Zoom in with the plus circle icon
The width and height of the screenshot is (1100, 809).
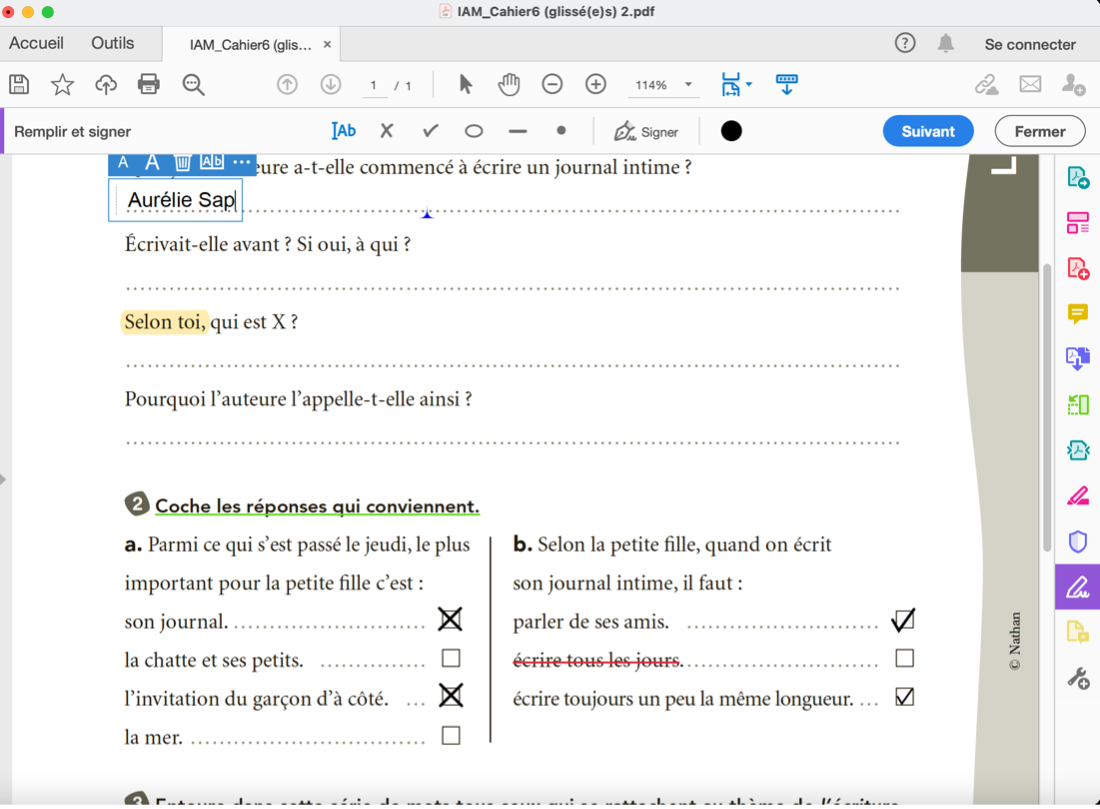coord(596,85)
